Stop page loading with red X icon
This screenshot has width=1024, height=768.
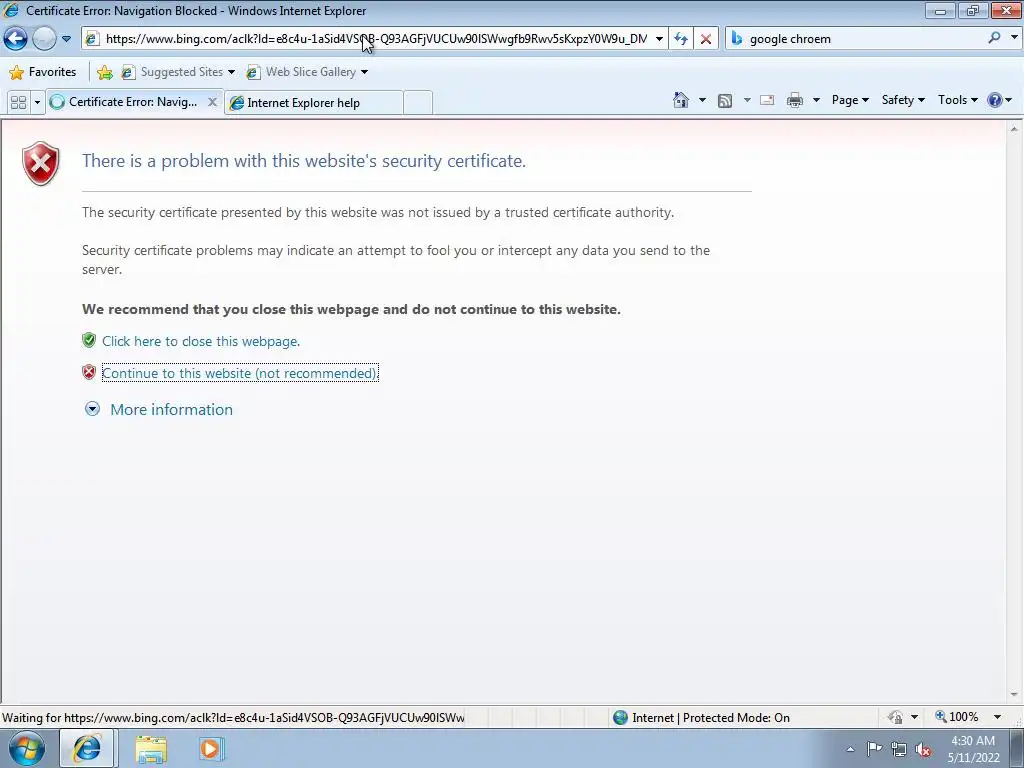click(706, 39)
